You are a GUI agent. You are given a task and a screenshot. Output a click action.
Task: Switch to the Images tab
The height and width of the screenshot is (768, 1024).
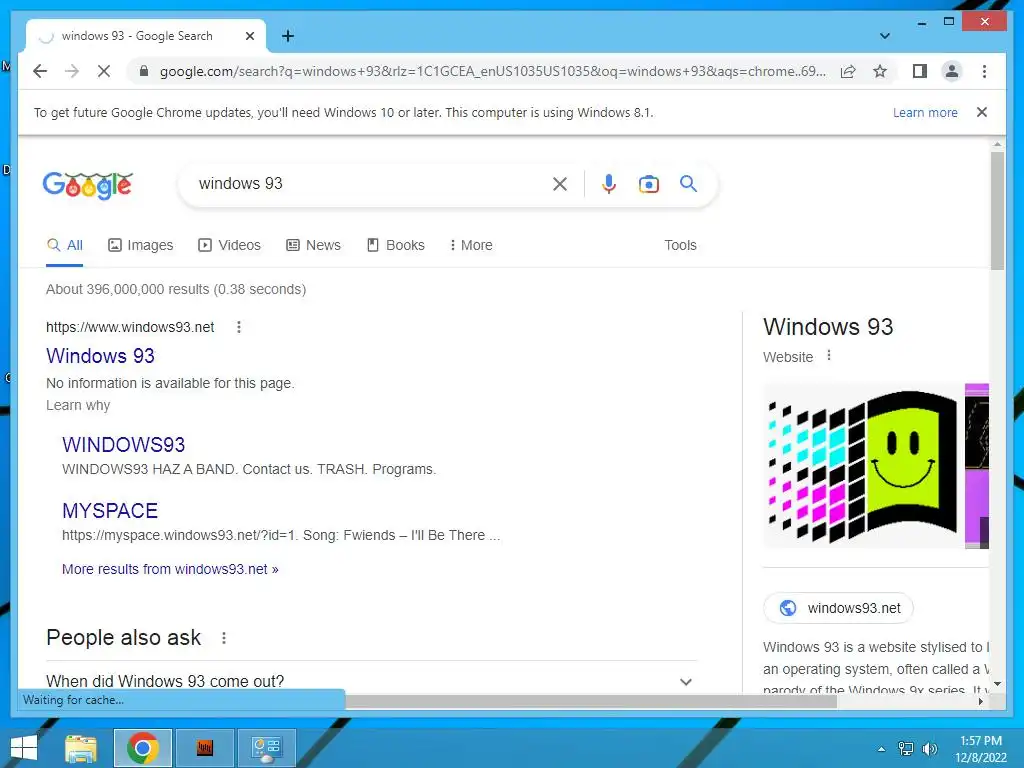point(140,246)
